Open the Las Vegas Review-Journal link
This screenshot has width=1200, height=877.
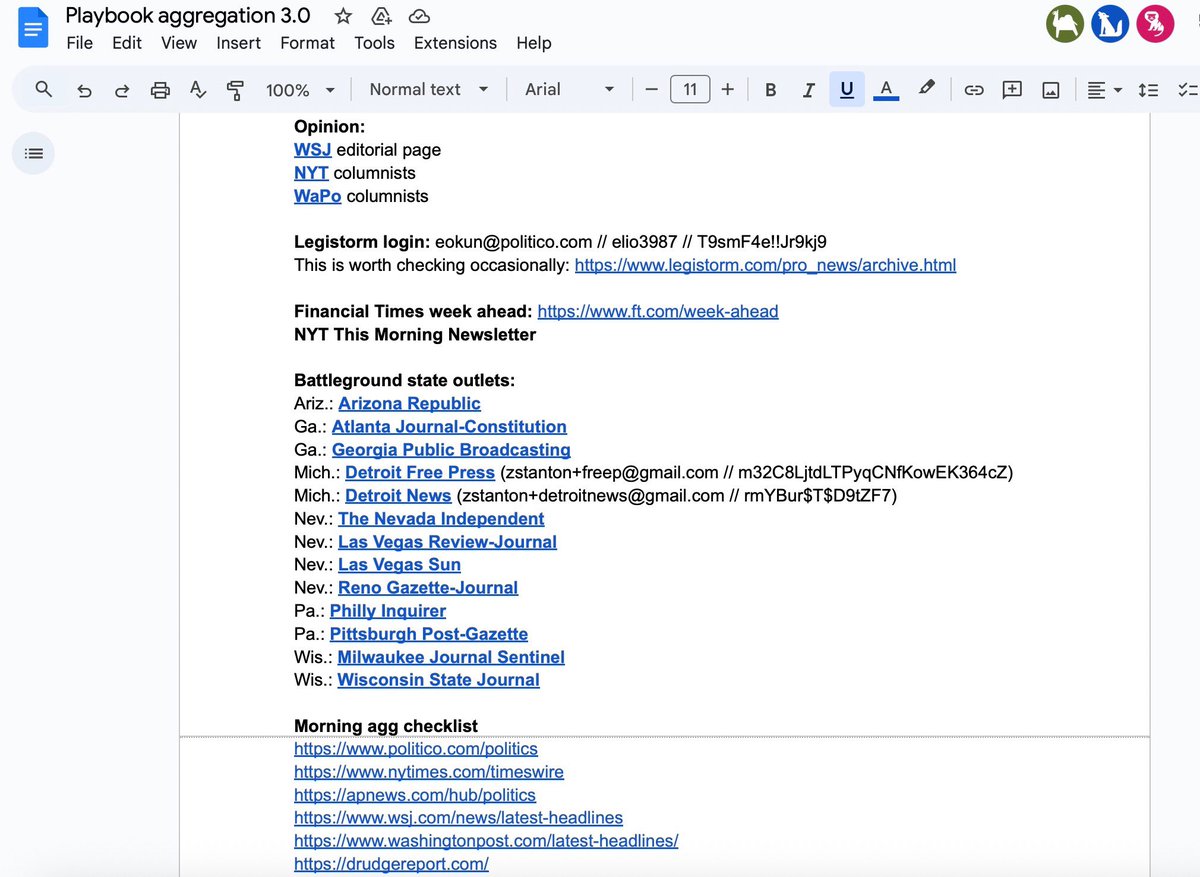pyautogui.click(x=447, y=541)
